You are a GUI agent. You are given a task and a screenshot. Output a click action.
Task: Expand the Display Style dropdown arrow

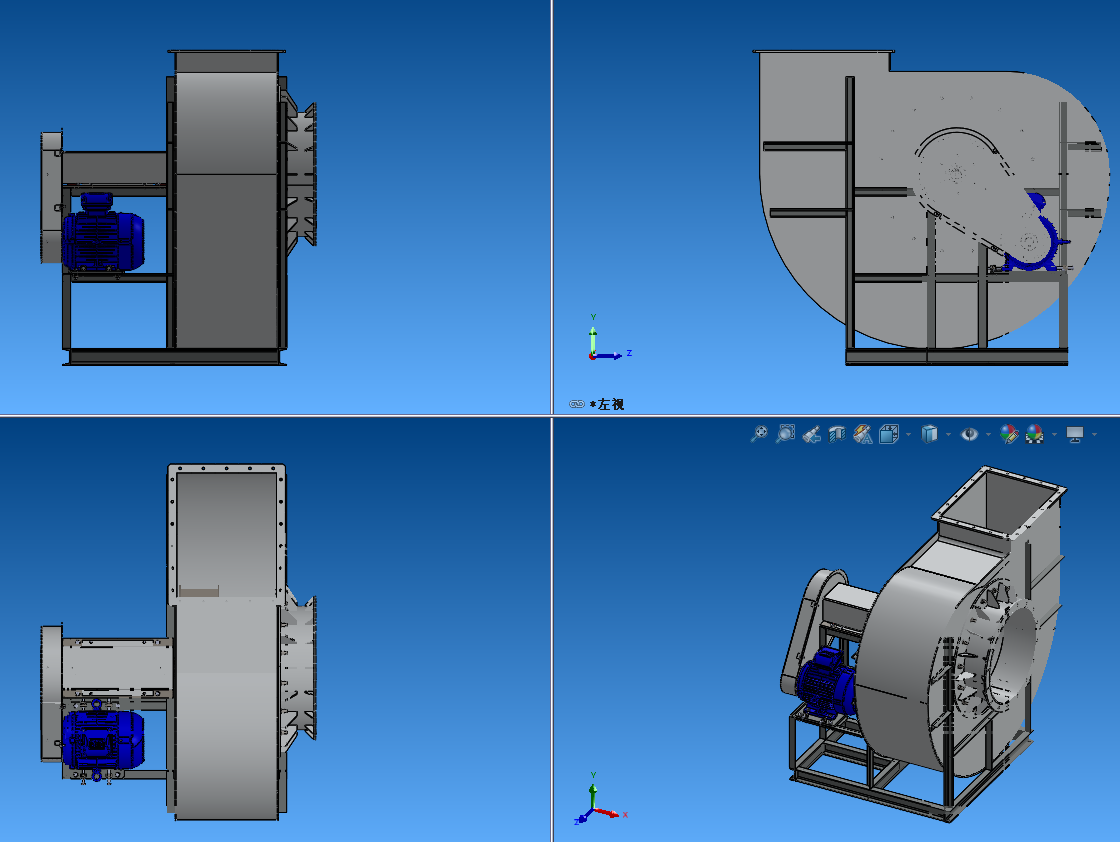point(947,435)
